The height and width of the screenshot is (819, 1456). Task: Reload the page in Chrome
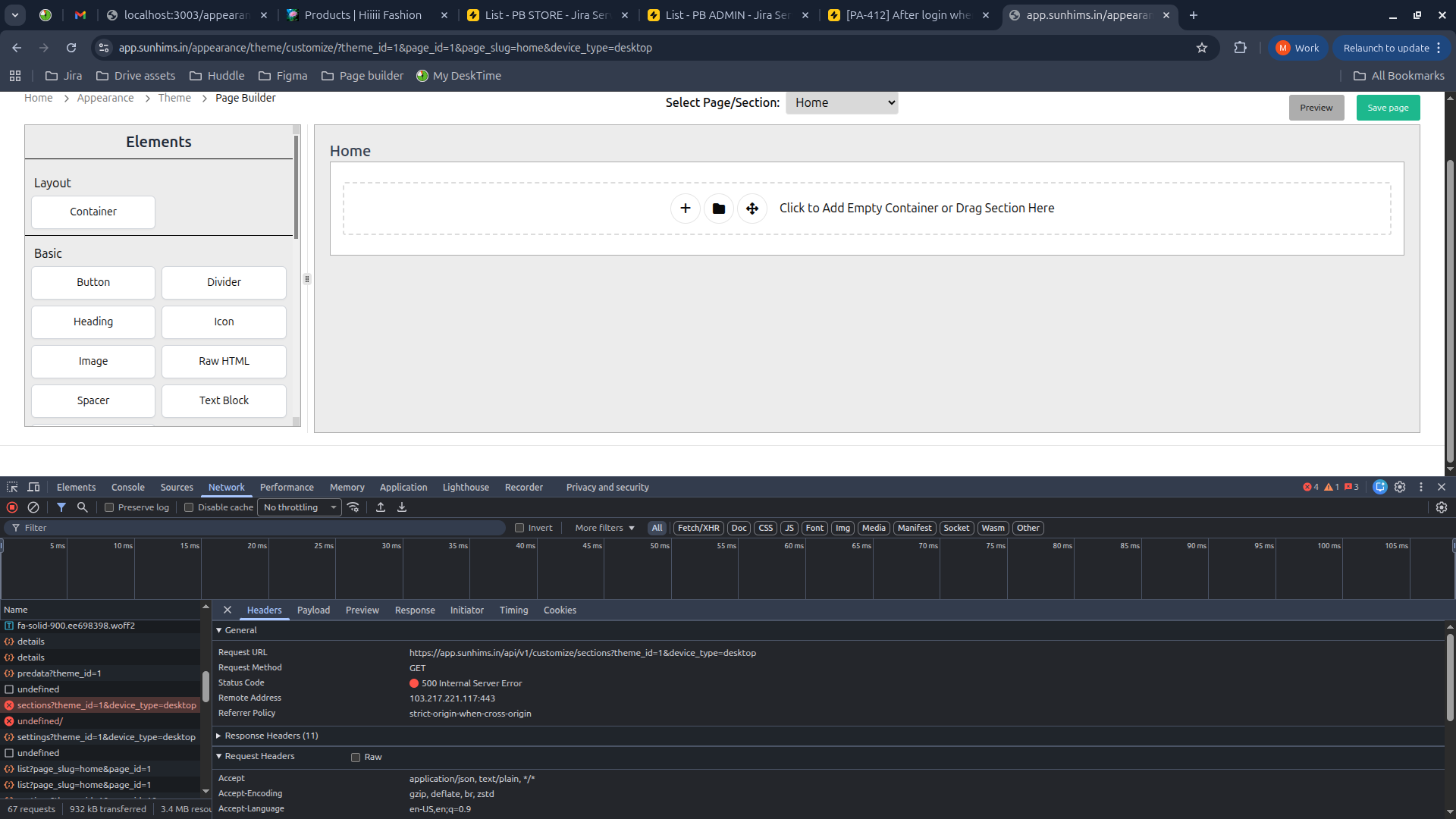(x=71, y=48)
